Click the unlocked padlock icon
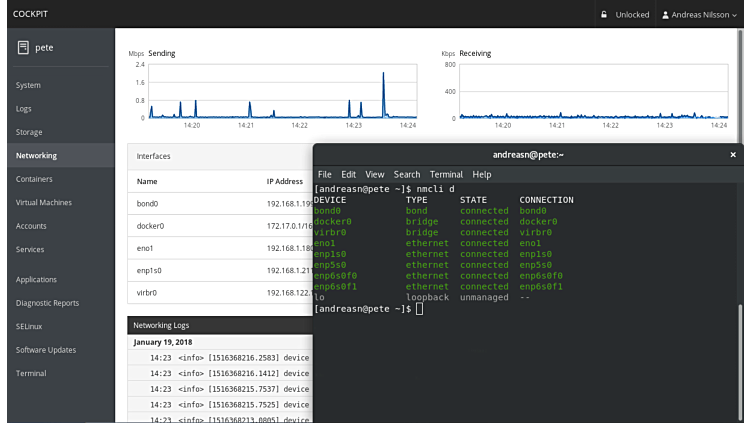This screenshot has width=752, height=423. [603, 15]
